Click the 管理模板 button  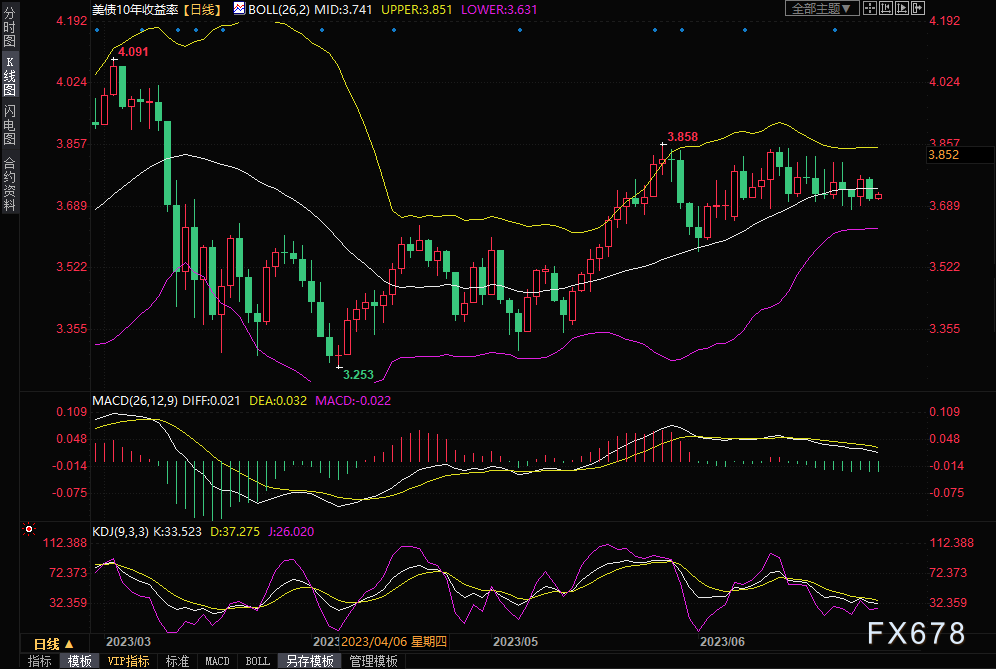(374, 661)
